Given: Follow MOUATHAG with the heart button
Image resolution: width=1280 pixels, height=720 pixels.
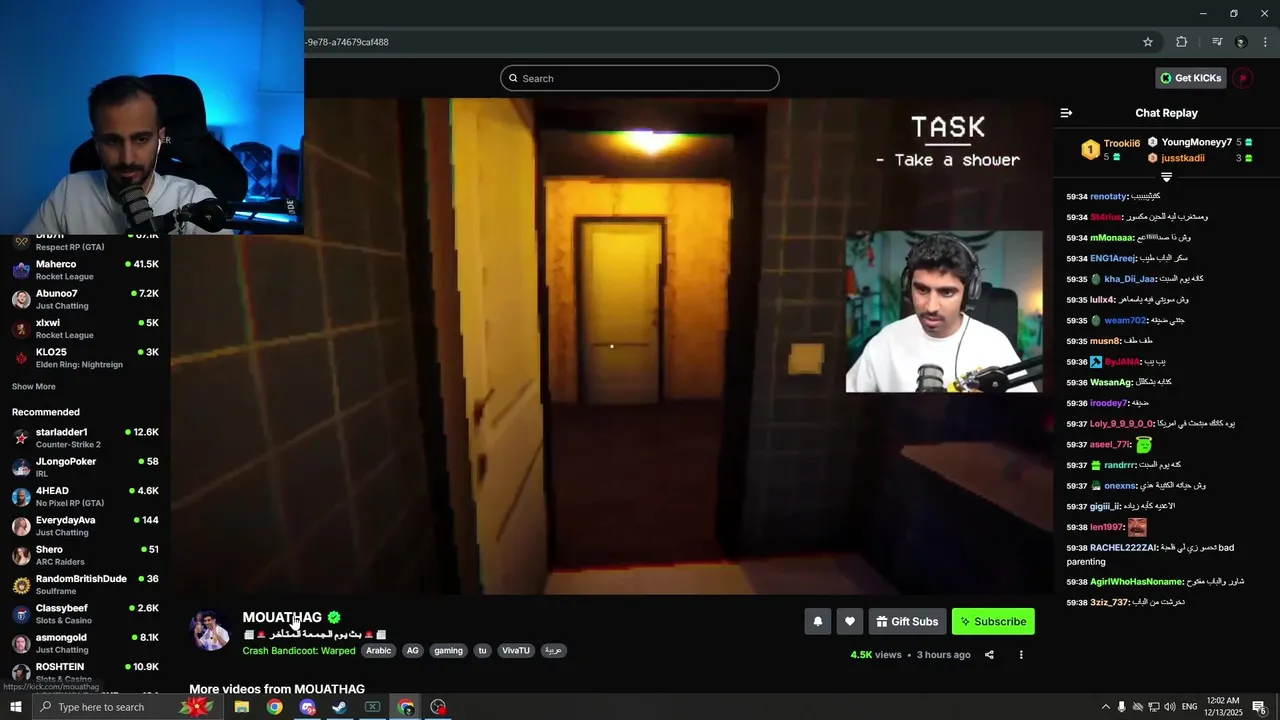Looking at the screenshot, I should (850, 621).
